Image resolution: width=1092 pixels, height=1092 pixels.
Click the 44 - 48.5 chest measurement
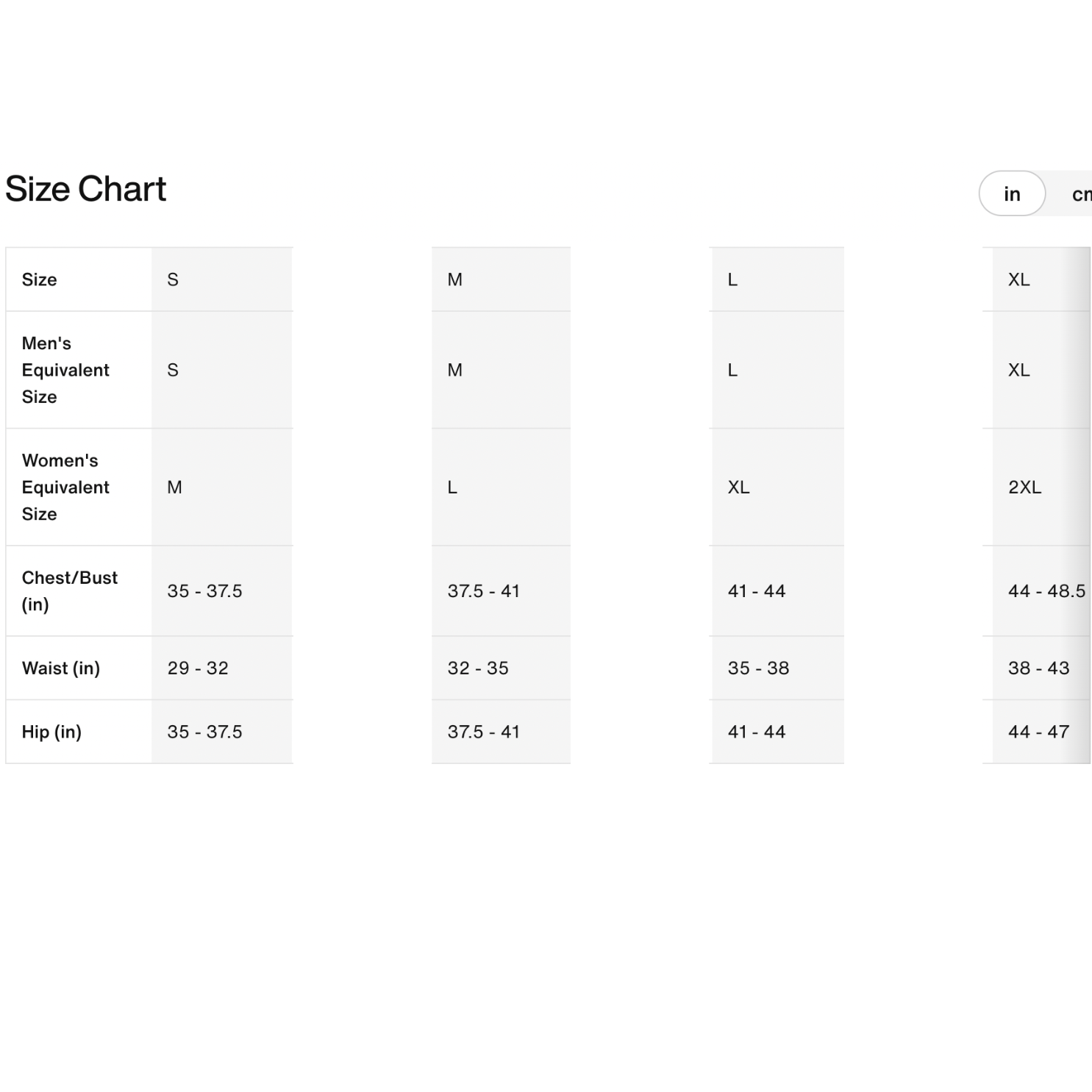pos(1046,590)
